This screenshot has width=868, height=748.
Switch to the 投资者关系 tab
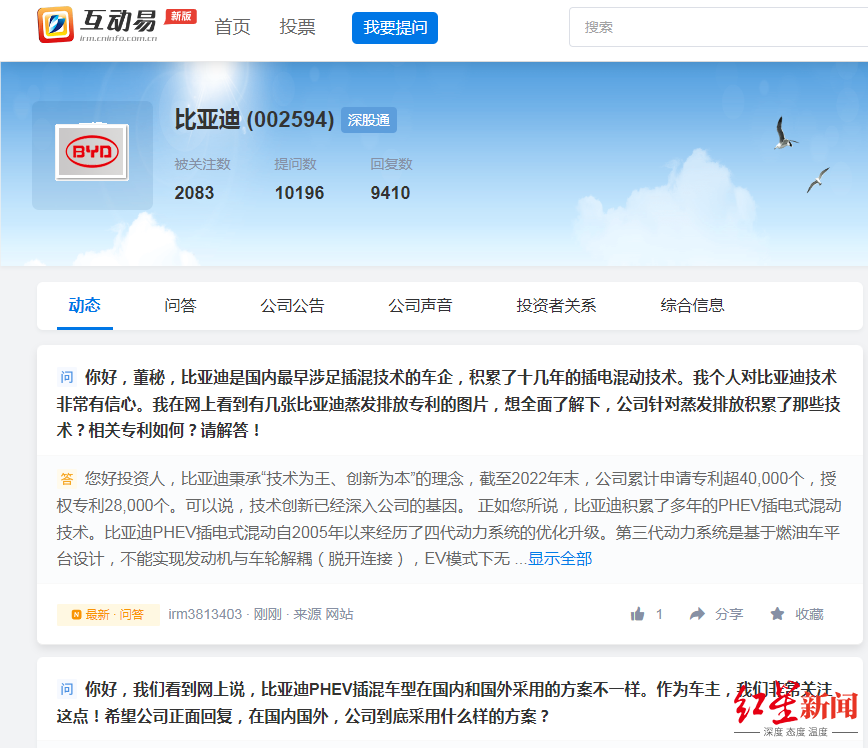pos(556,305)
